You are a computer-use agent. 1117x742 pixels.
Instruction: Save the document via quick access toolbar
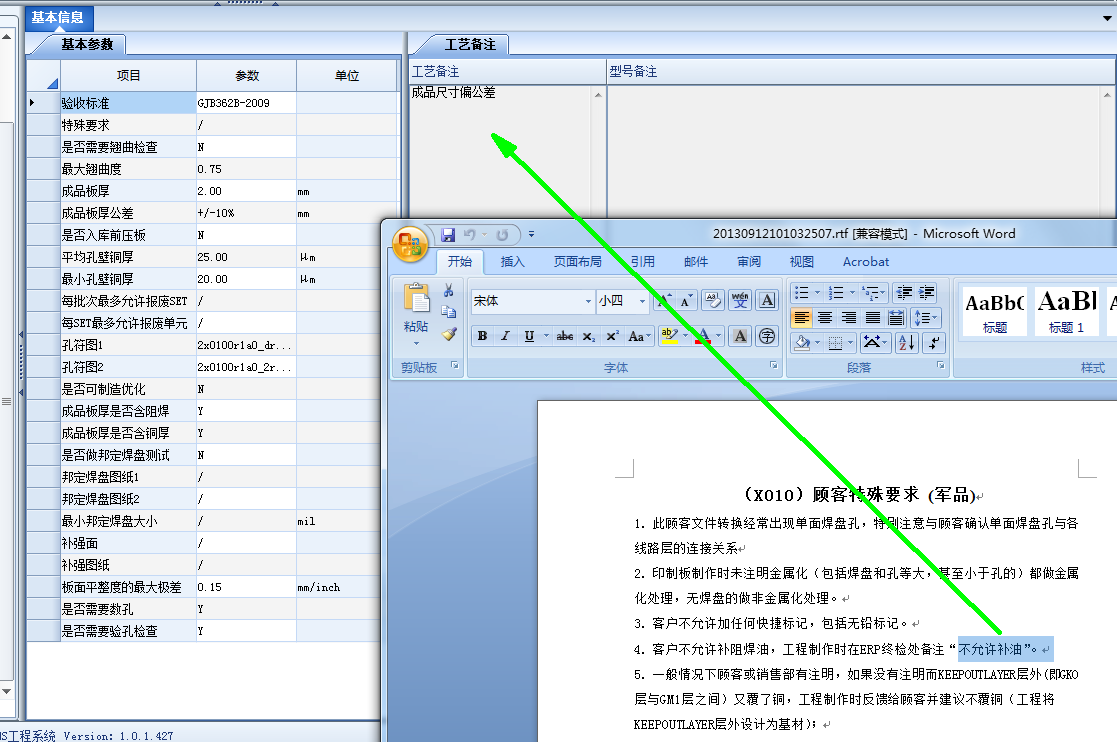coord(448,234)
